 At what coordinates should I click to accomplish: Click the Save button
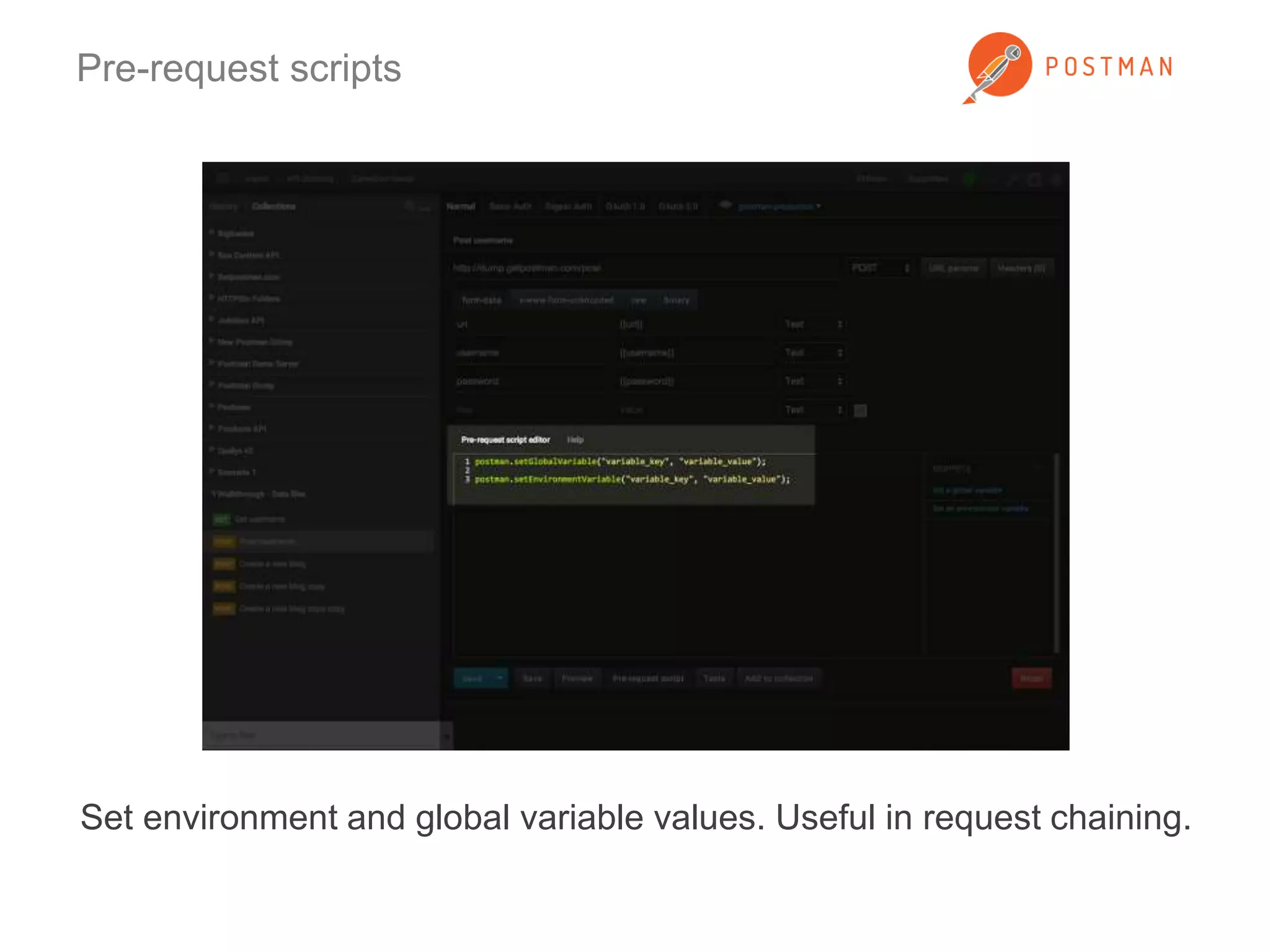[x=533, y=678]
